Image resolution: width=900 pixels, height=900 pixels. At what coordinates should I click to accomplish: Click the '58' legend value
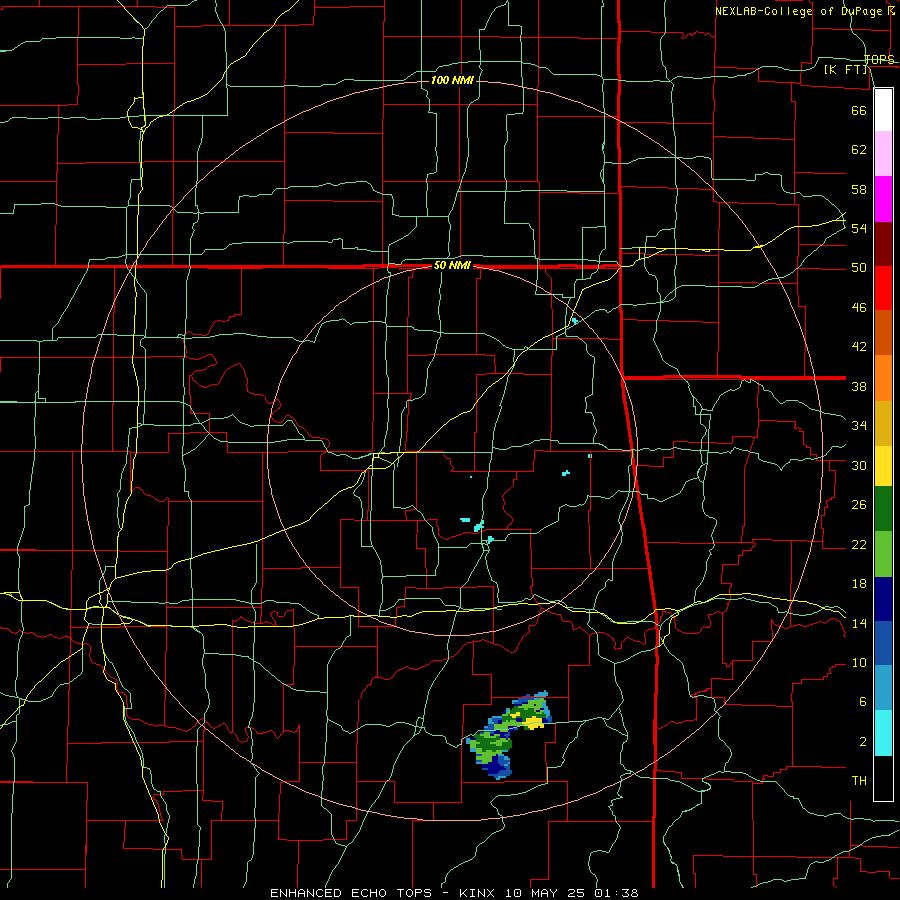[859, 189]
